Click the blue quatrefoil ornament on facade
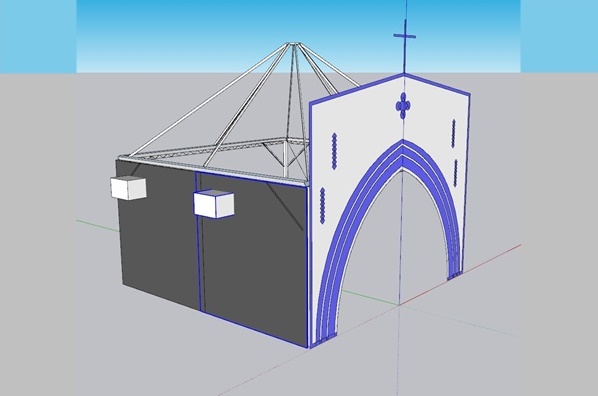Image resolution: width=598 pixels, height=396 pixels. coord(403,105)
